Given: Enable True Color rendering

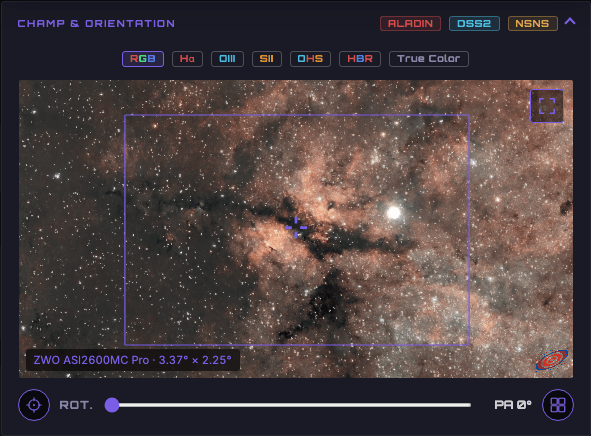Looking at the screenshot, I should point(429,59).
